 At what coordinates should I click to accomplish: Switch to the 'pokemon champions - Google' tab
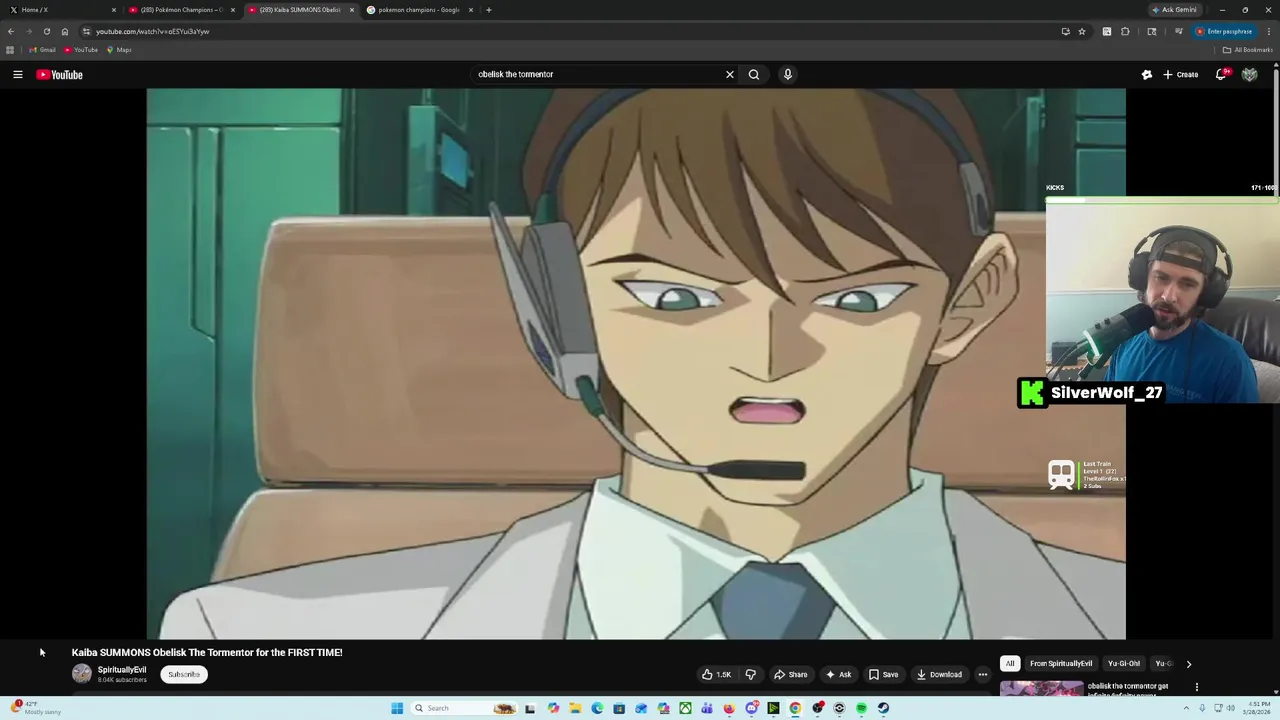[x=420, y=10]
